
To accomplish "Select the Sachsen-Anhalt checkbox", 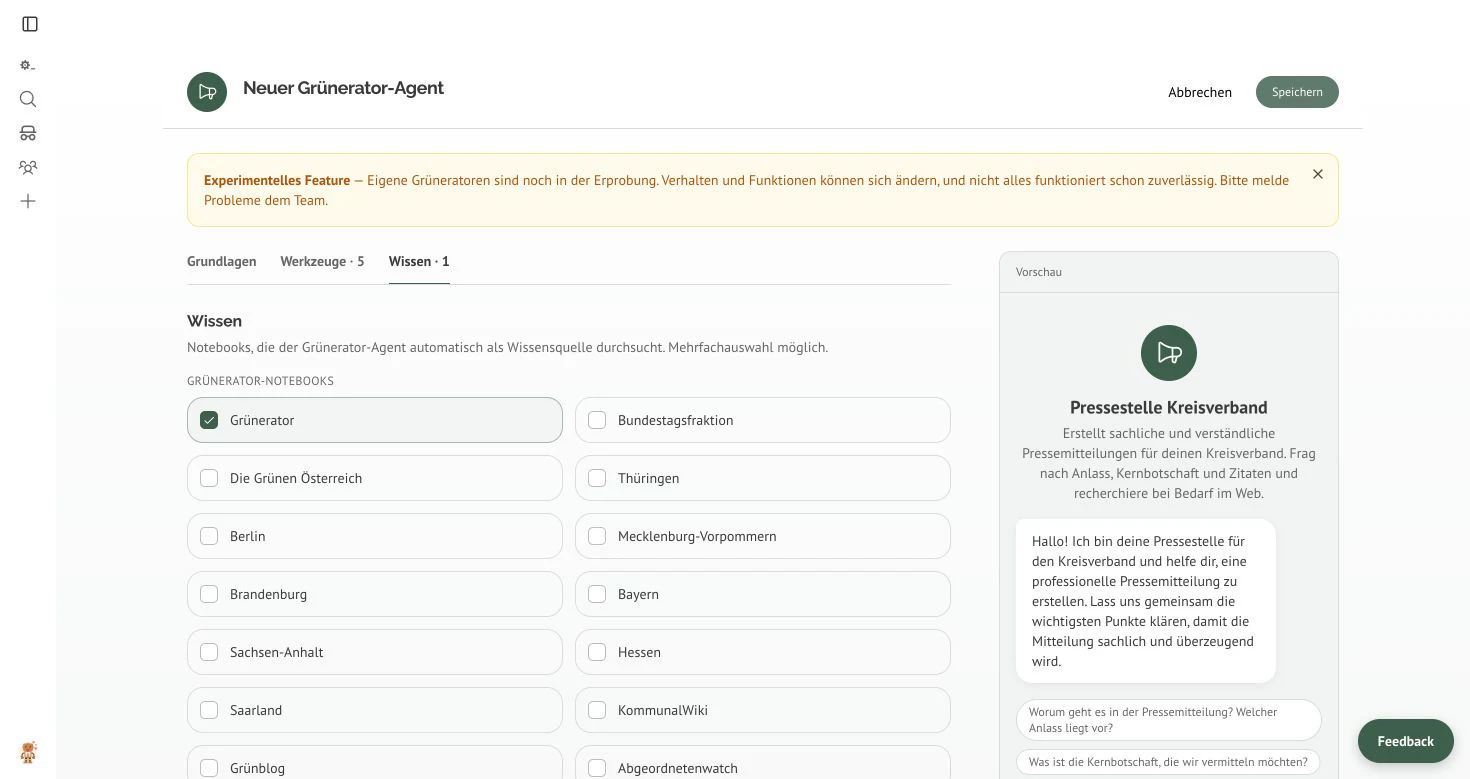I will [x=209, y=652].
